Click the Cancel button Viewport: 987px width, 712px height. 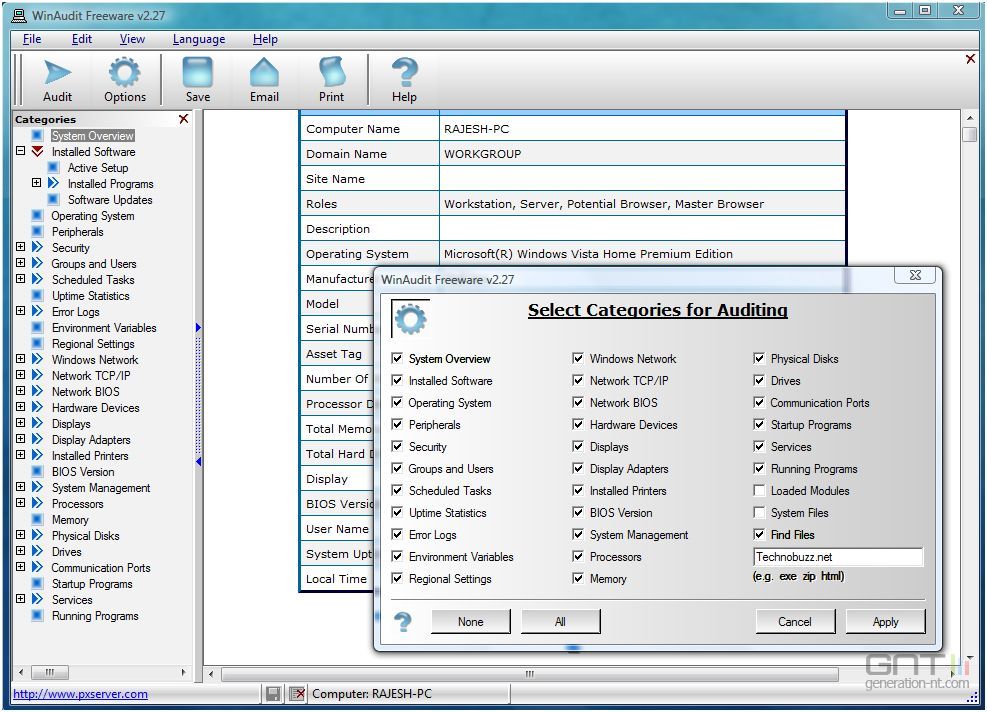pyautogui.click(x=795, y=621)
